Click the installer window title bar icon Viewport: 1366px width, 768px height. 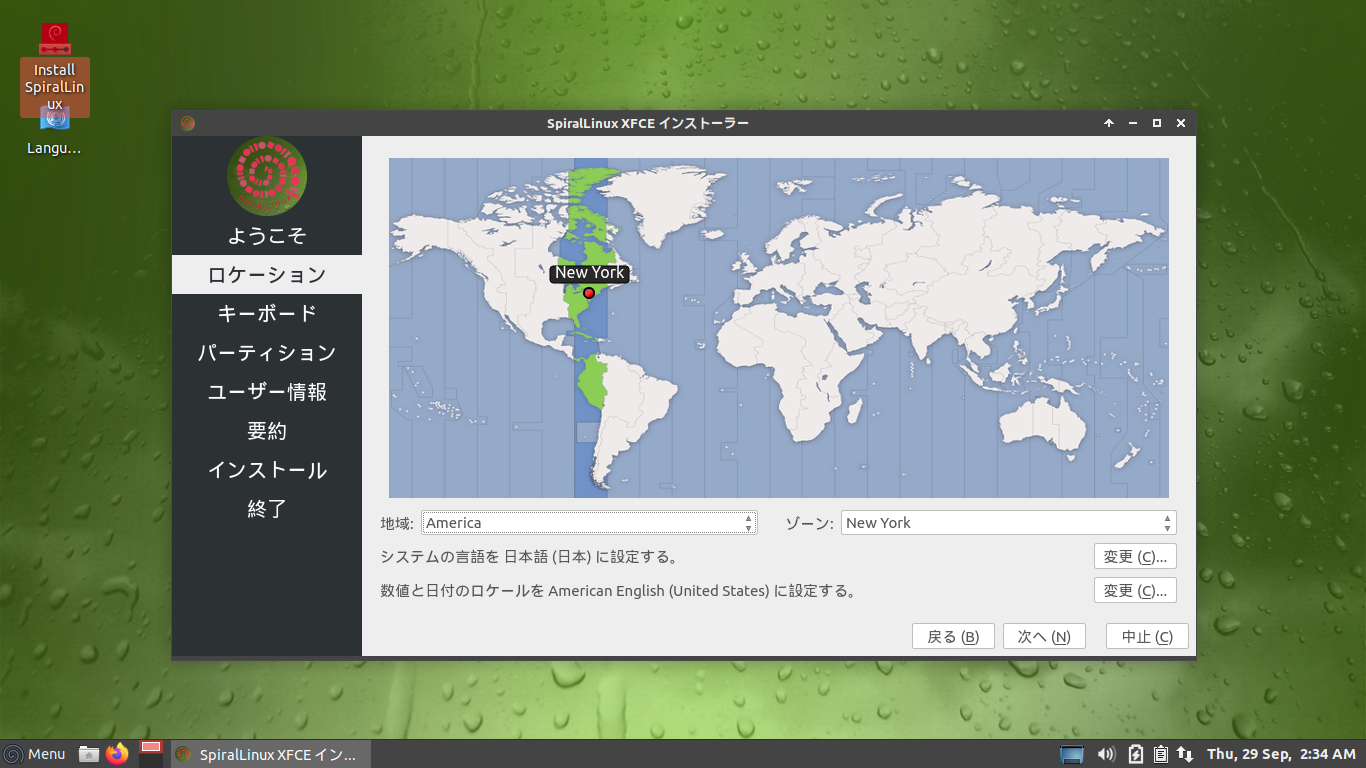[x=187, y=123]
